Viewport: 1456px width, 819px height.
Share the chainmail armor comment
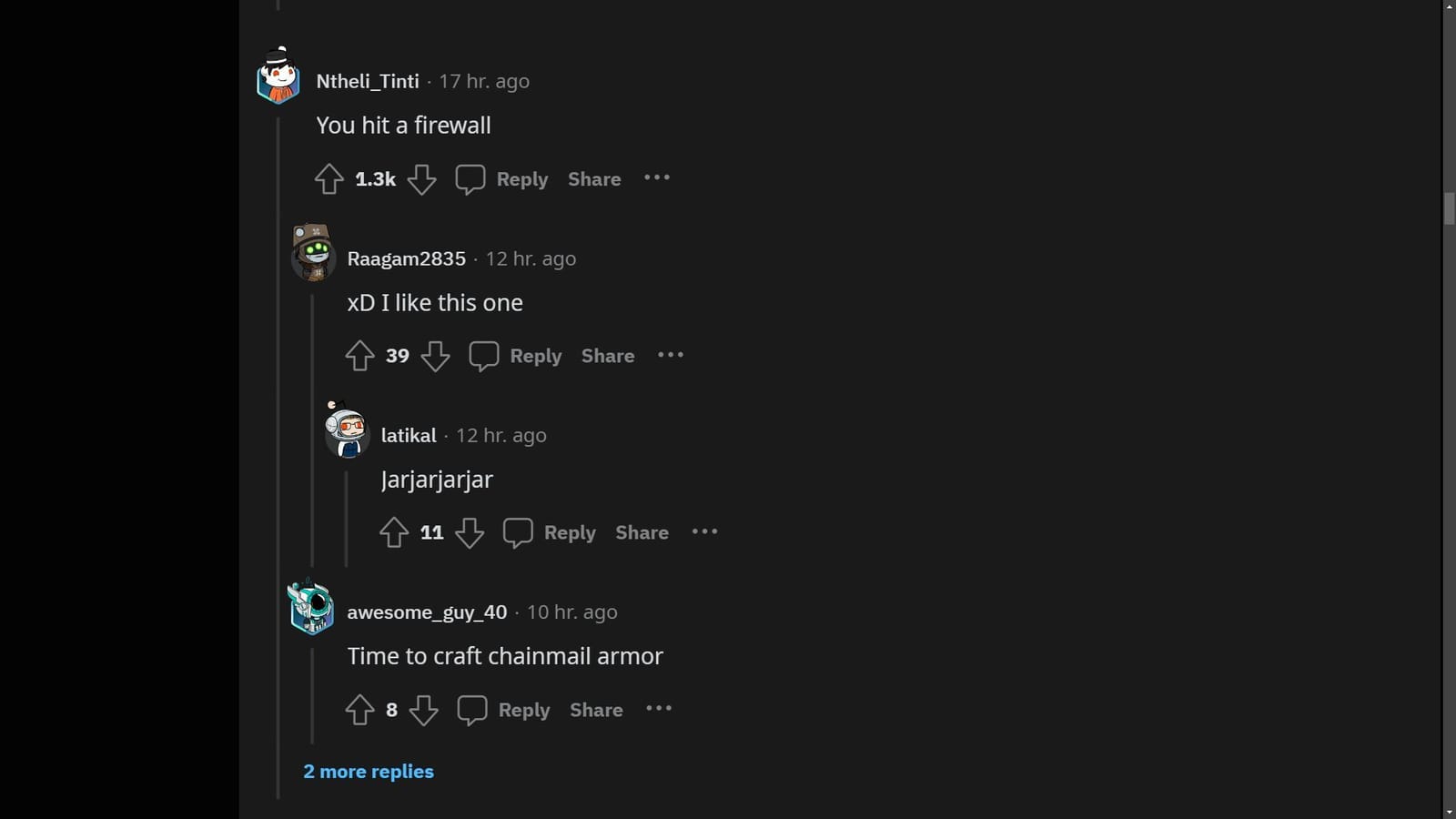[596, 710]
